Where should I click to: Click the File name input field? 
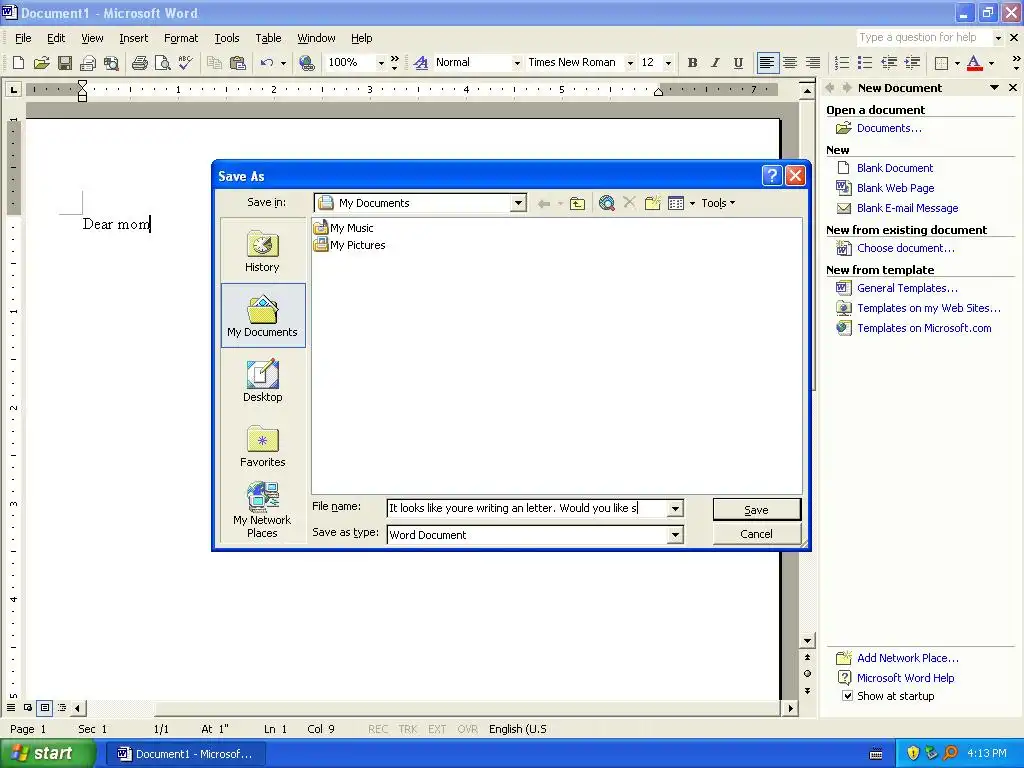click(x=527, y=508)
